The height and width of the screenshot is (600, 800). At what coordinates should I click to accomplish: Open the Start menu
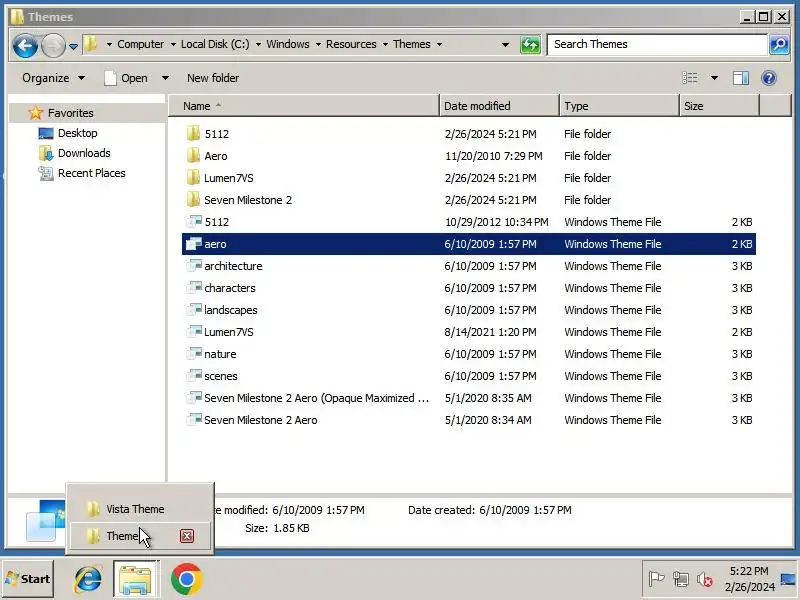[28, 579]
